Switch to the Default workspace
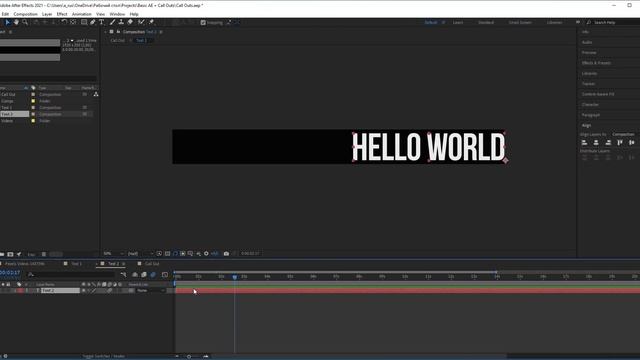The image size is (640, 360). click(x=431, y=22)
